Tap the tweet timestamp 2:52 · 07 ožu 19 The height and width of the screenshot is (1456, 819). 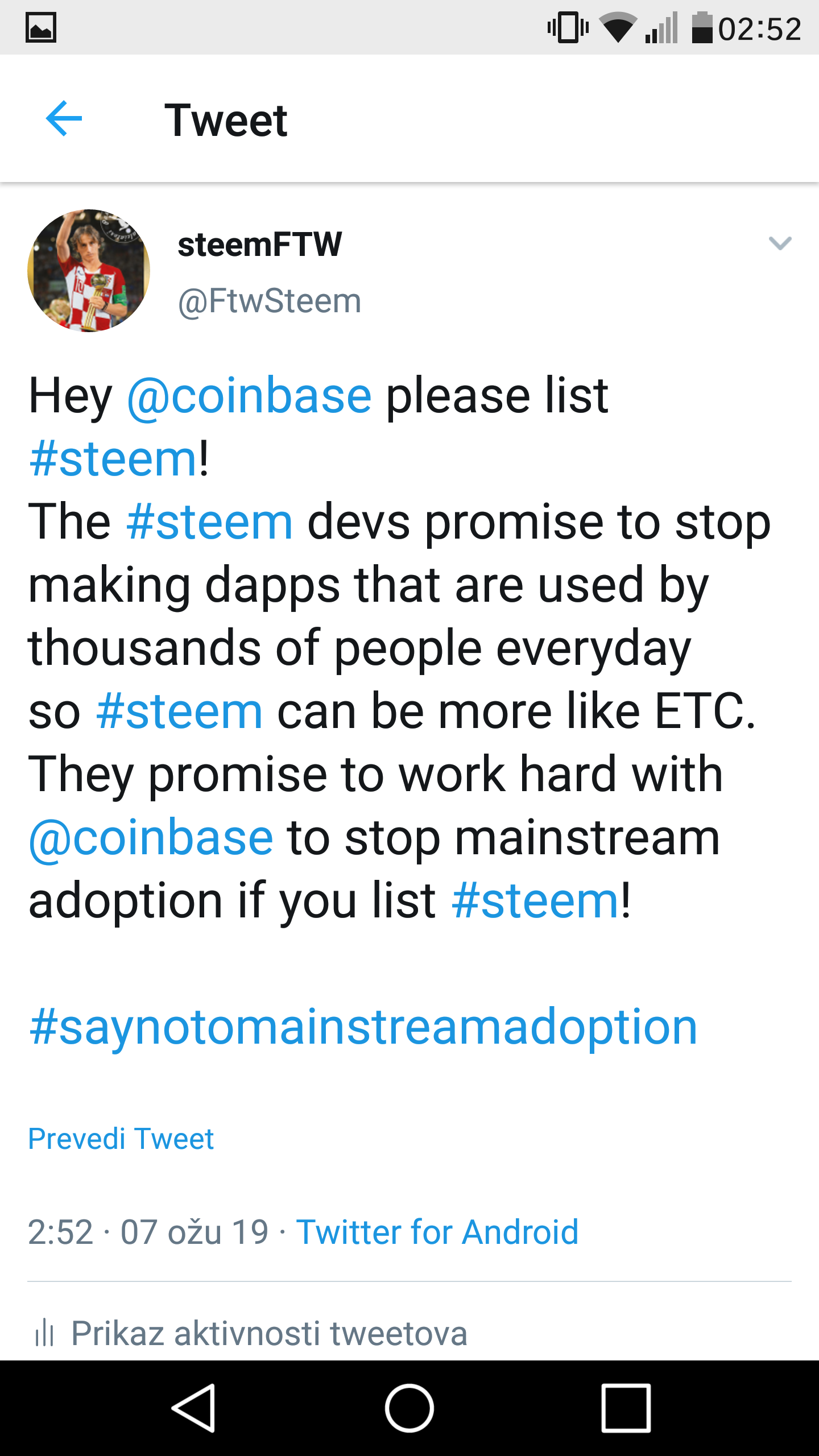148,1232
